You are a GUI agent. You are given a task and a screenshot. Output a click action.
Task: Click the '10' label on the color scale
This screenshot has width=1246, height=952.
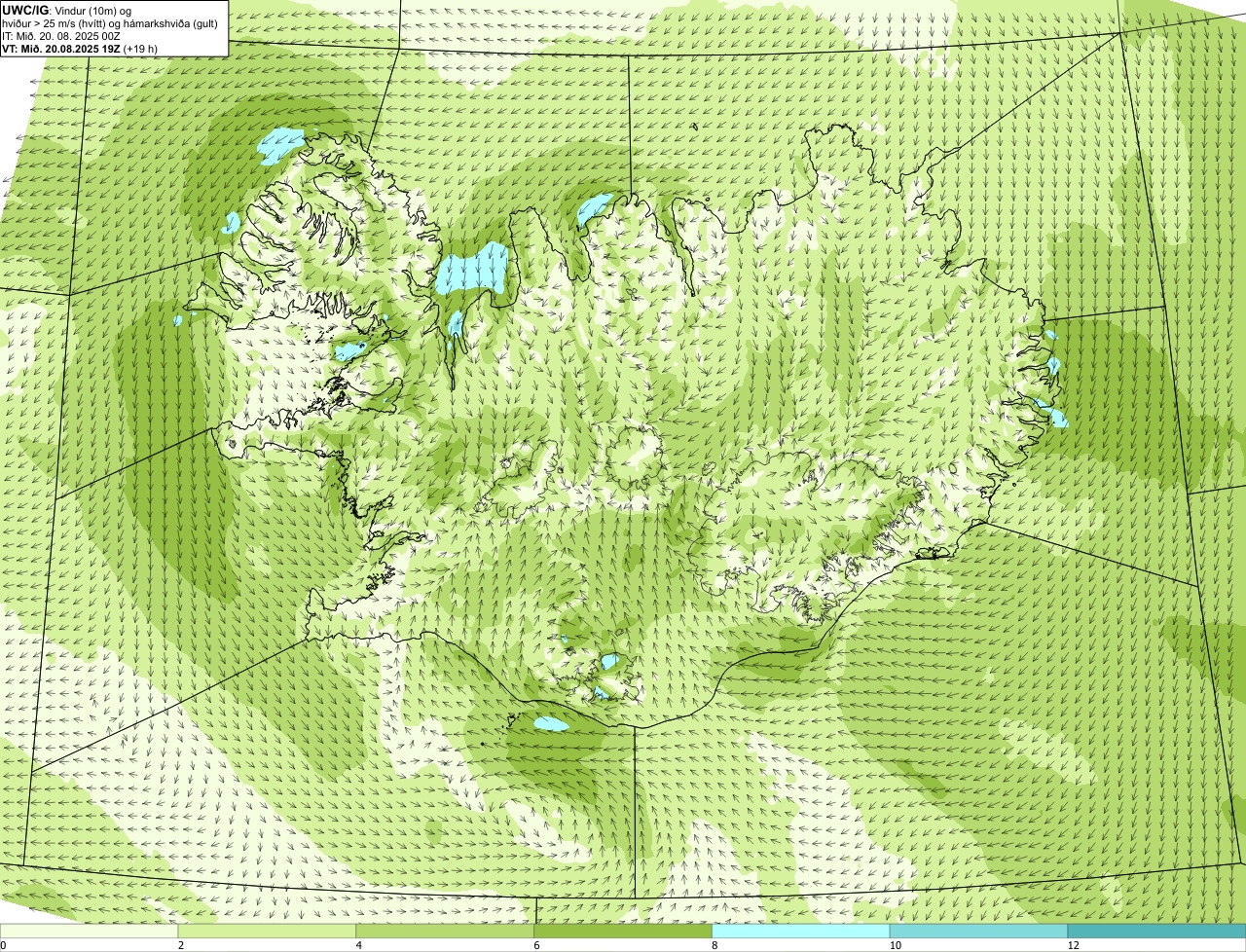pyautogui.click(x=895, y=945)
